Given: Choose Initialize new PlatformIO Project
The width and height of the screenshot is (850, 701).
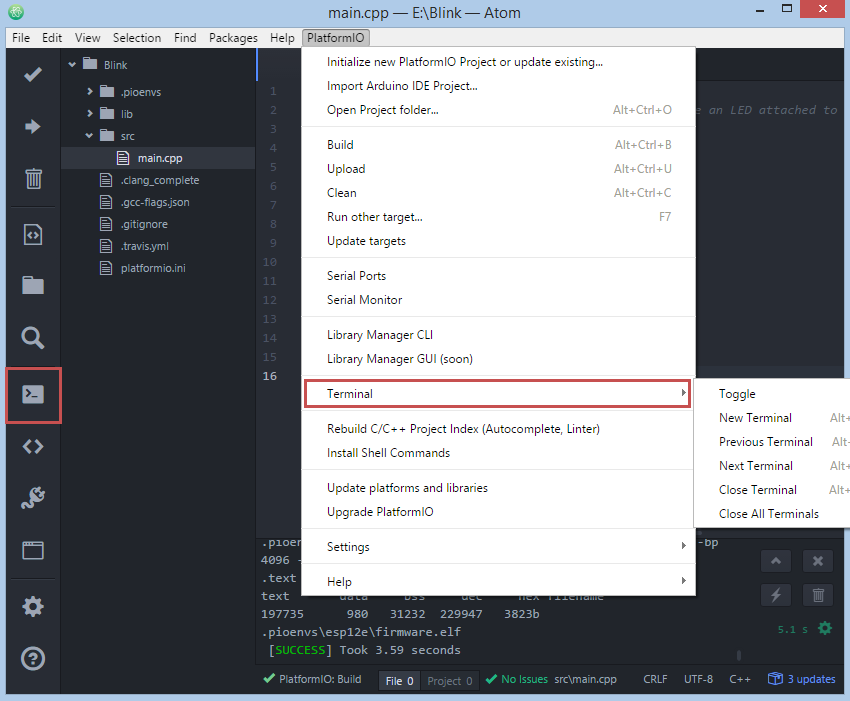Looking at the screenshot, I should pyautogui.click(x=498, y=62).
